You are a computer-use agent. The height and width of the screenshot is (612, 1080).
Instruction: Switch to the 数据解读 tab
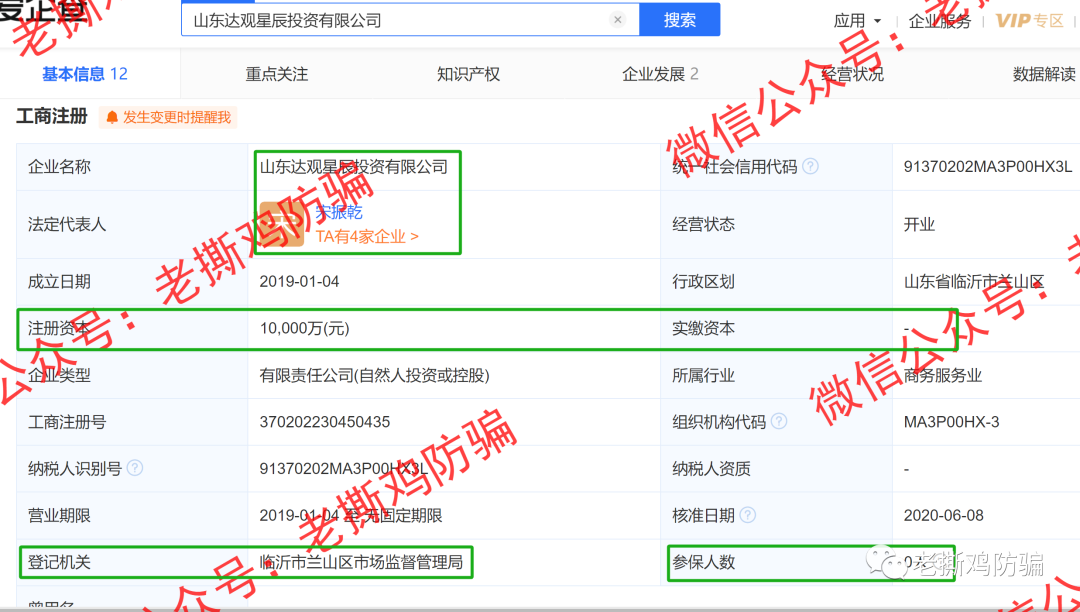1044,74
